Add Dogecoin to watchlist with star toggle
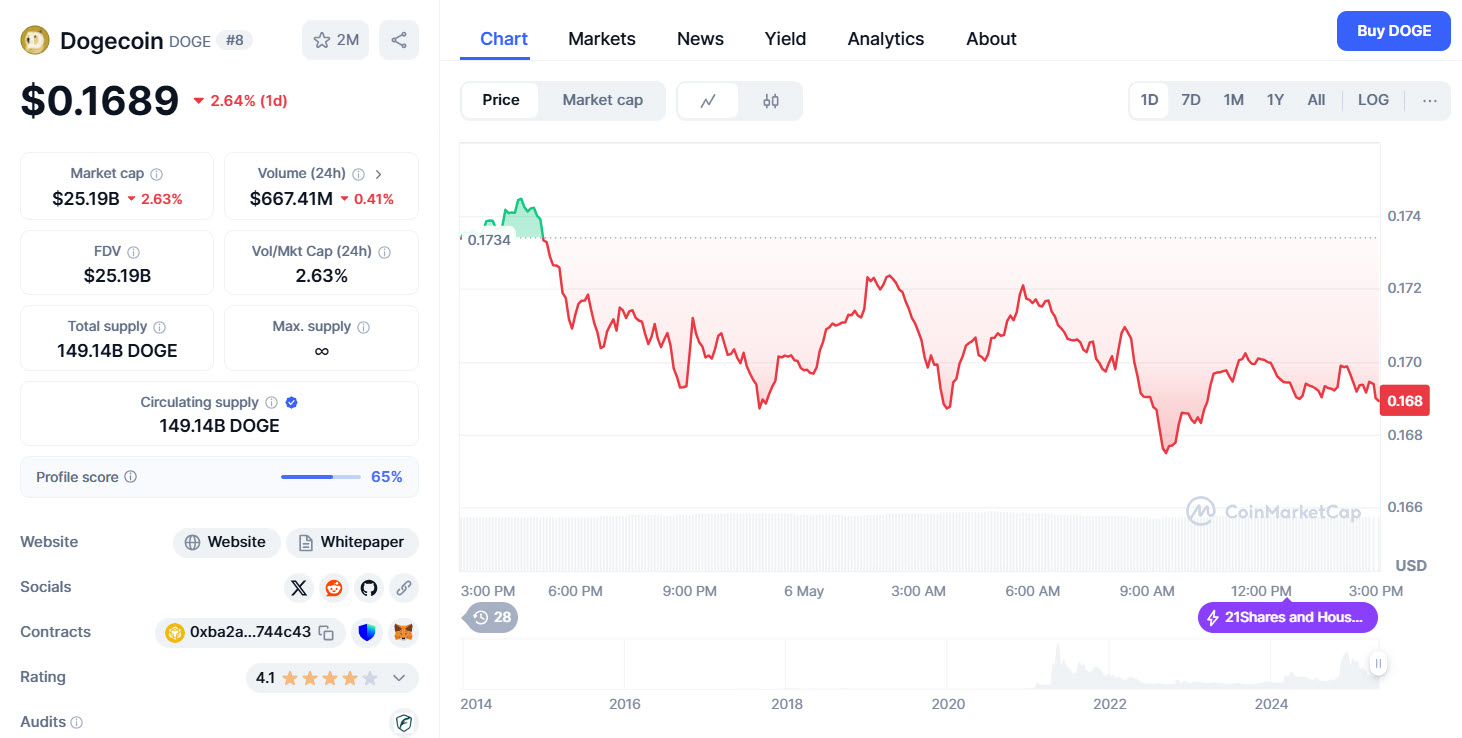This screenshot has width=1462, height=738. (x=320, y=39)
